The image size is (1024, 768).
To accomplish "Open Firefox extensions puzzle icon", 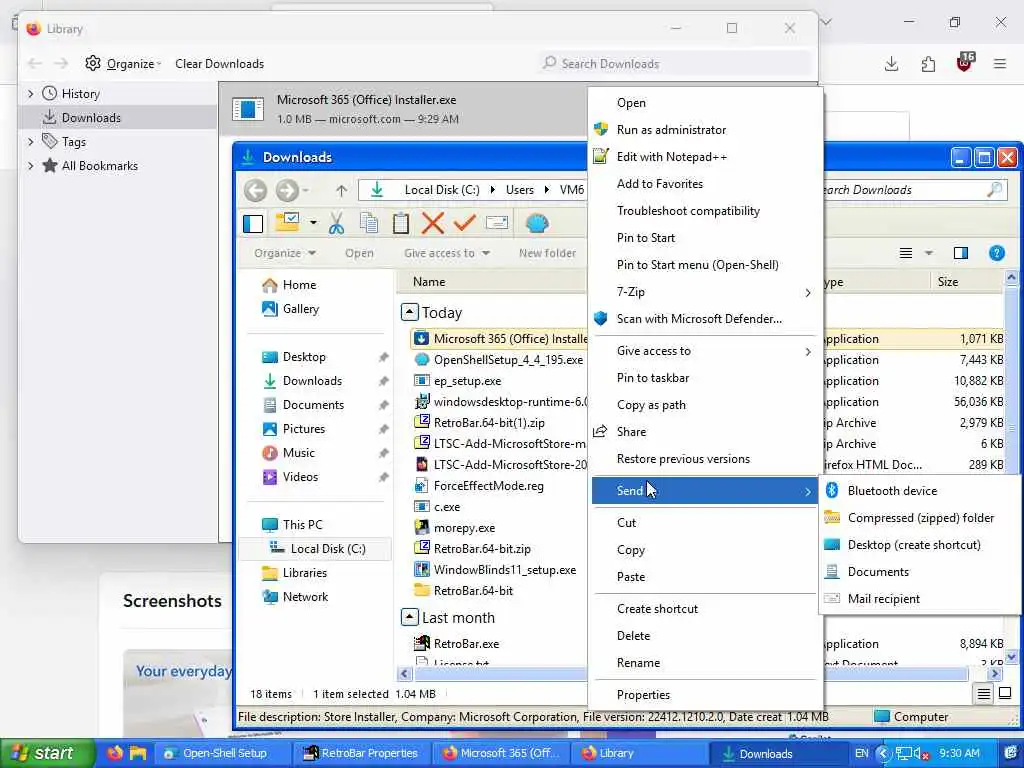I will 928,63.
